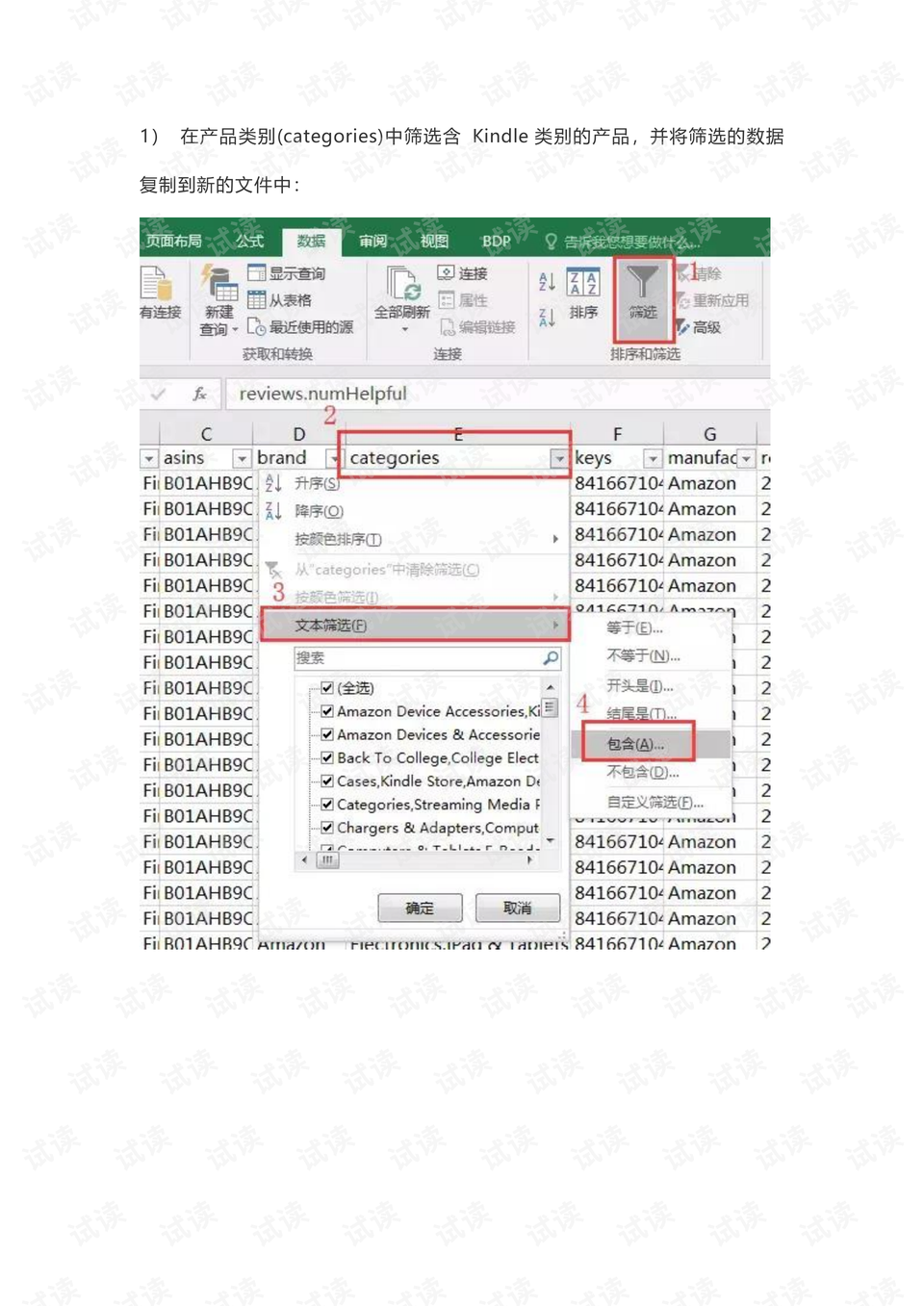
Task: Click Sort Descending (降序) in filter menu
Action: point(318,511)
